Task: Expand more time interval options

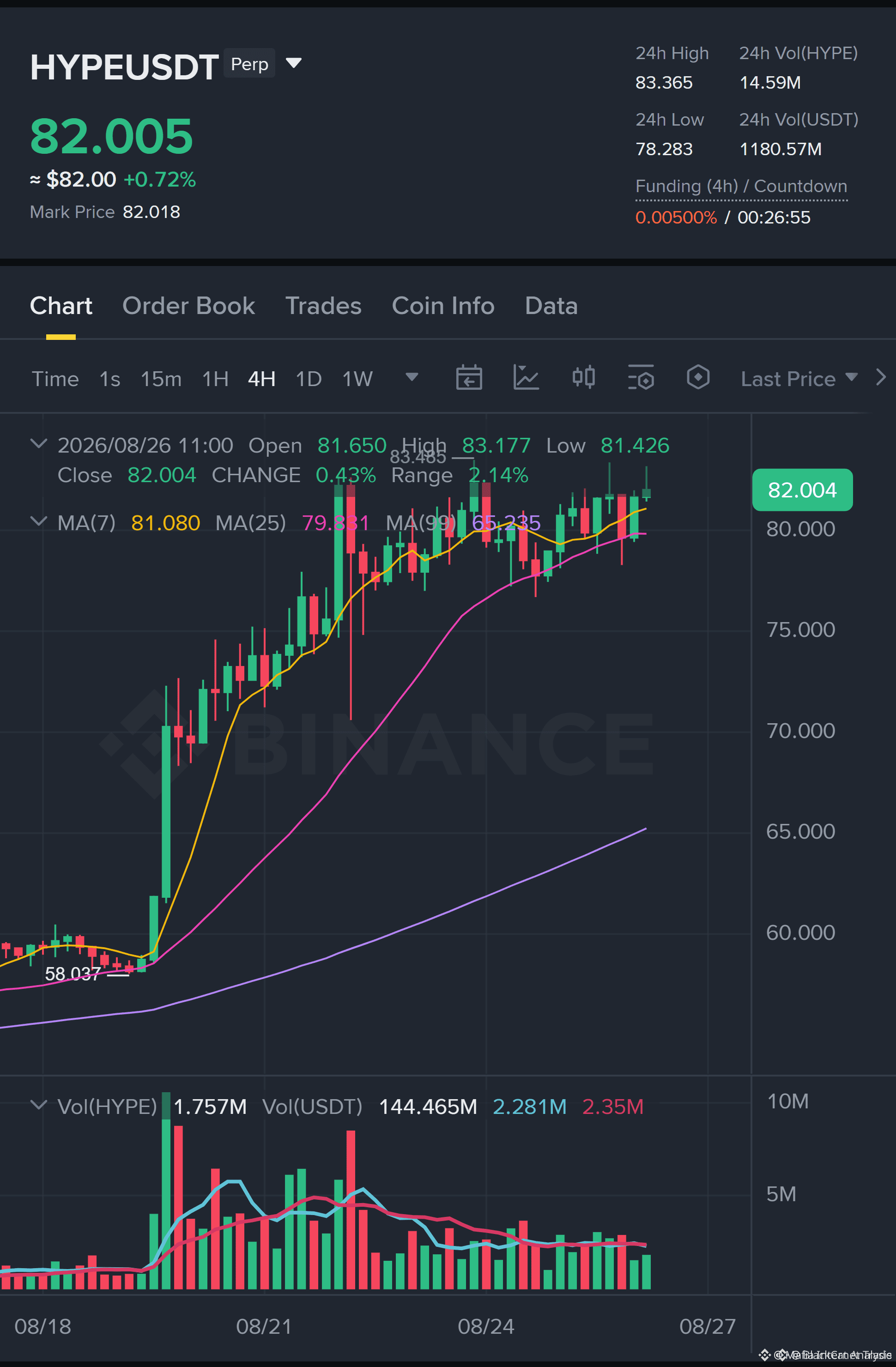Action: tap(412, 377)
